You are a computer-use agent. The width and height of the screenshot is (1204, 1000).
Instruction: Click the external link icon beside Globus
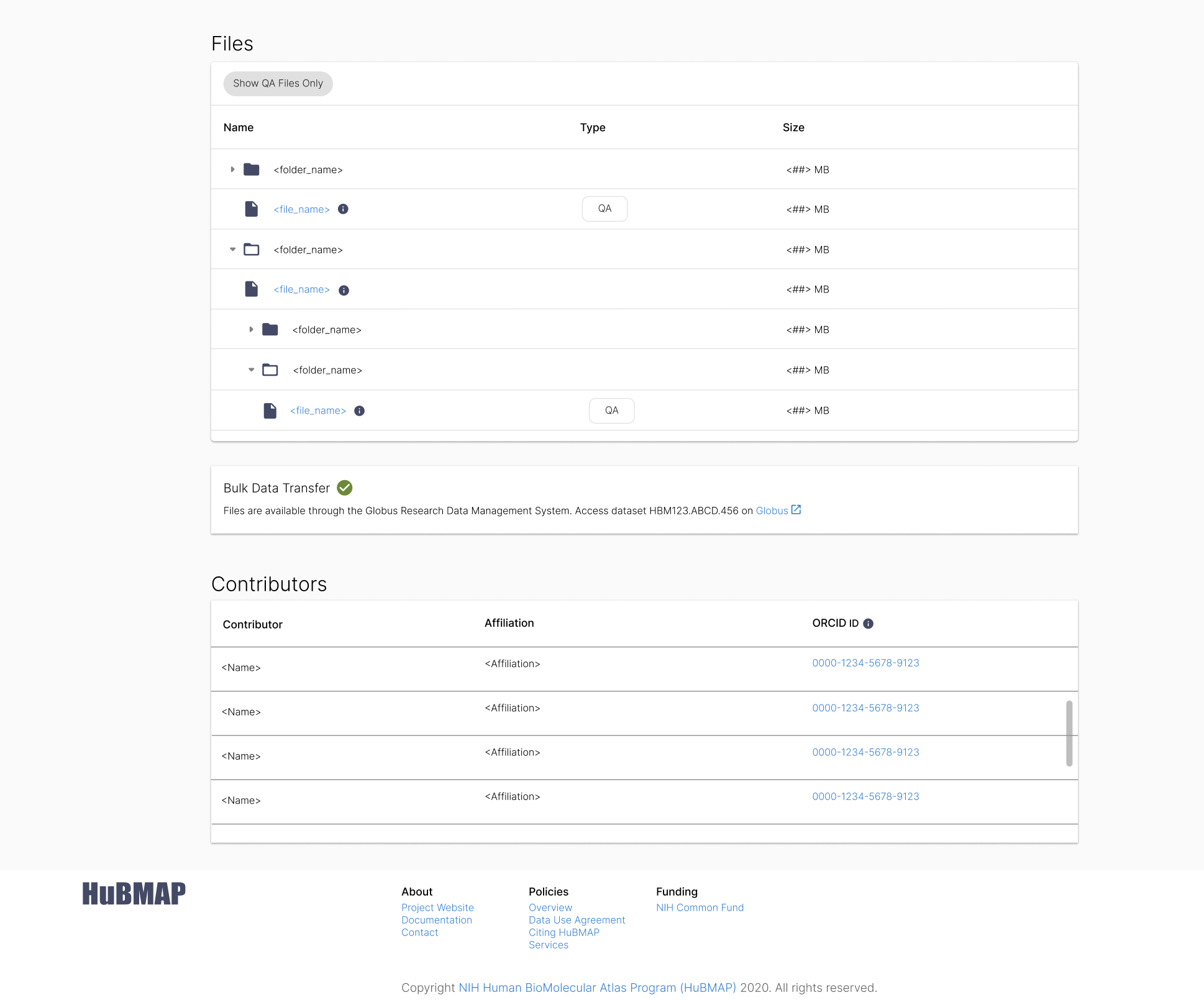click(797, 509)
